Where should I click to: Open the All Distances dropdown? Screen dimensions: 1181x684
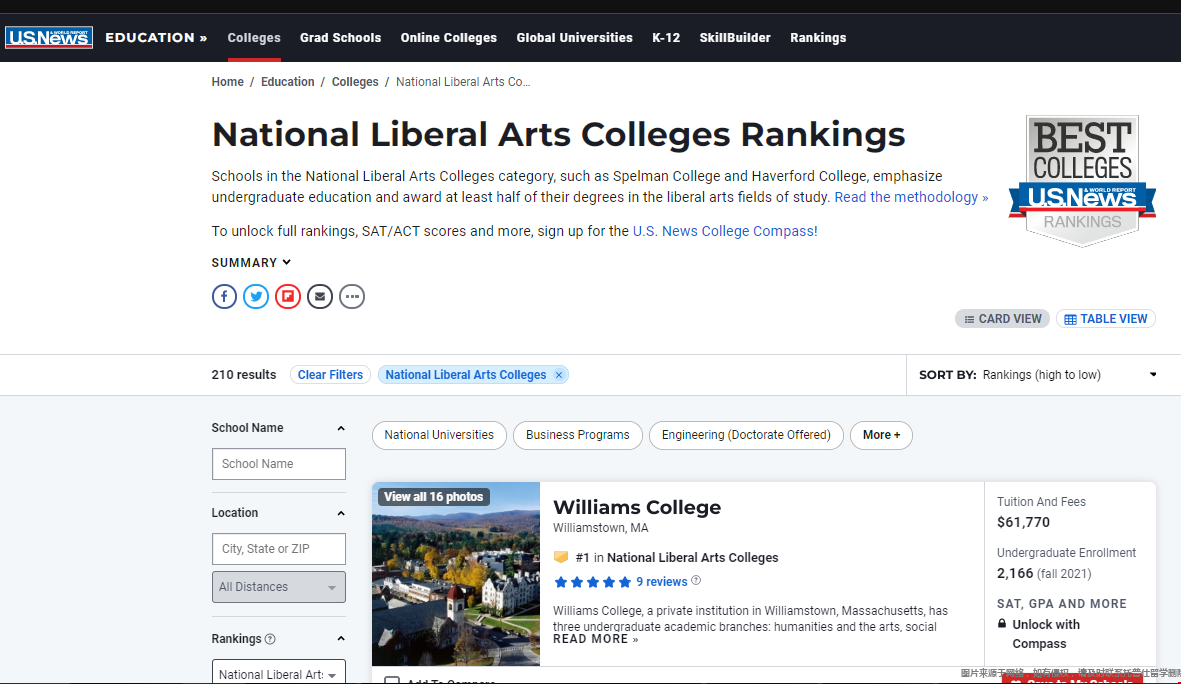point(279,587)
